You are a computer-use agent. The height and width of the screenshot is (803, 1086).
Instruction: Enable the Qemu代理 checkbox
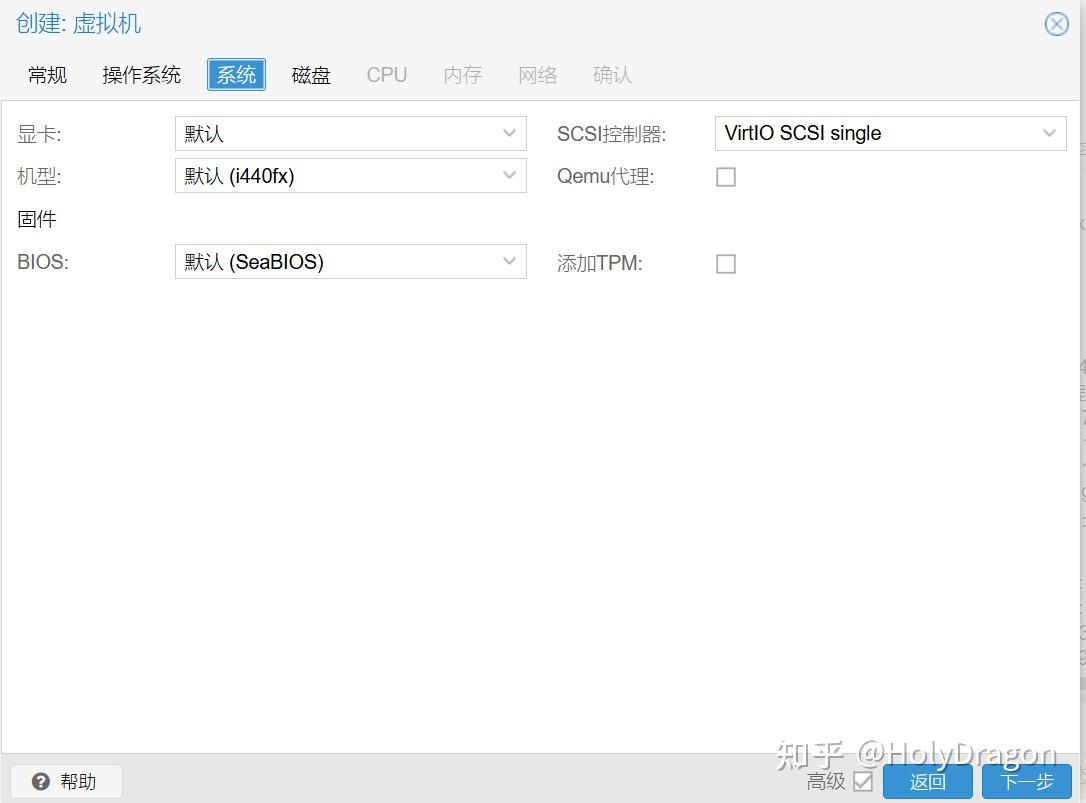pos(725,176)
